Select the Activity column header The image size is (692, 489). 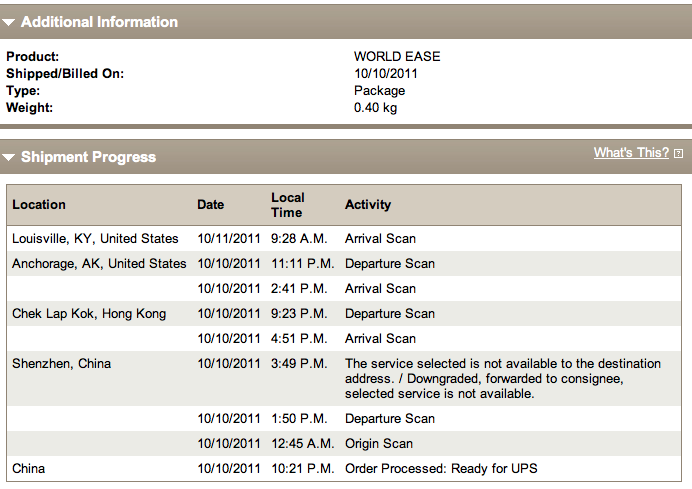pos(368,205)
